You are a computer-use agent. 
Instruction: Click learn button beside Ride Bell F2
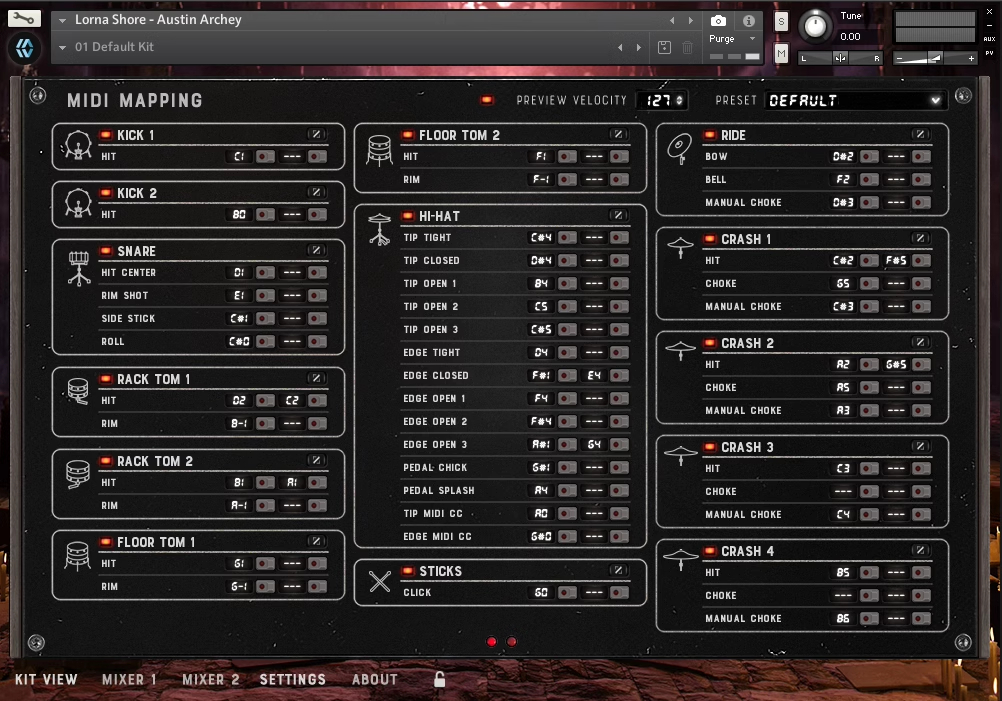click(869, 180)
